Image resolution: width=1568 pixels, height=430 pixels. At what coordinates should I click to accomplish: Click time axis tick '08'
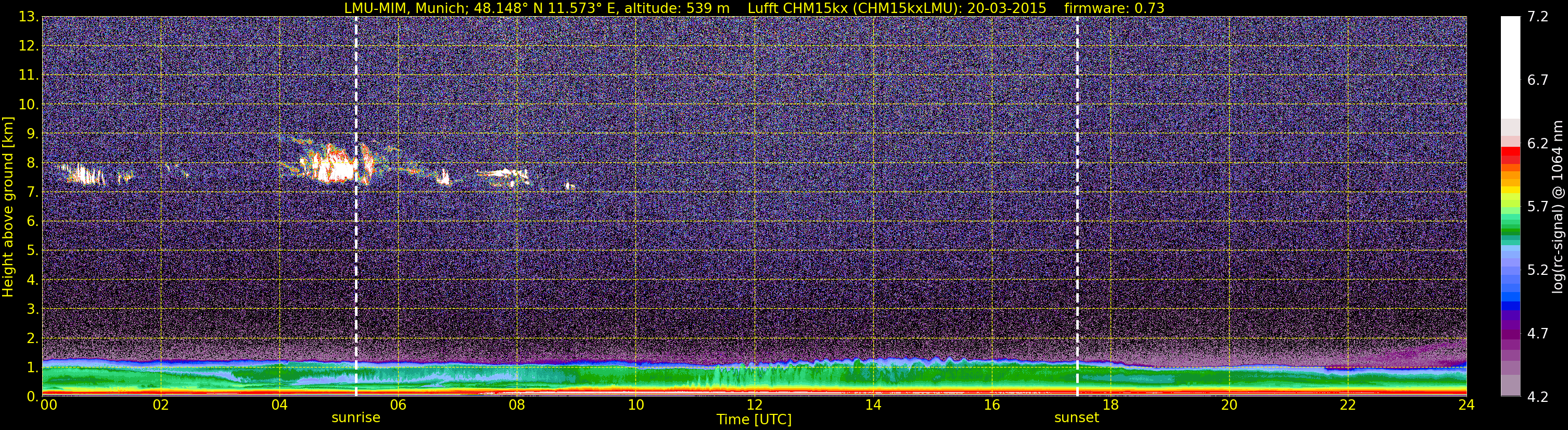coord(517,405)
